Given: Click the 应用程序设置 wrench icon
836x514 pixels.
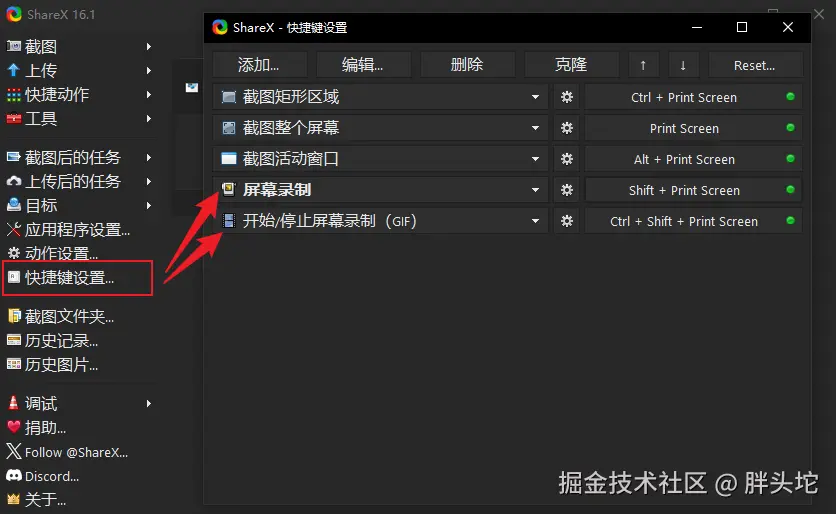Looking at the screenshot, I should pos(13,230).
